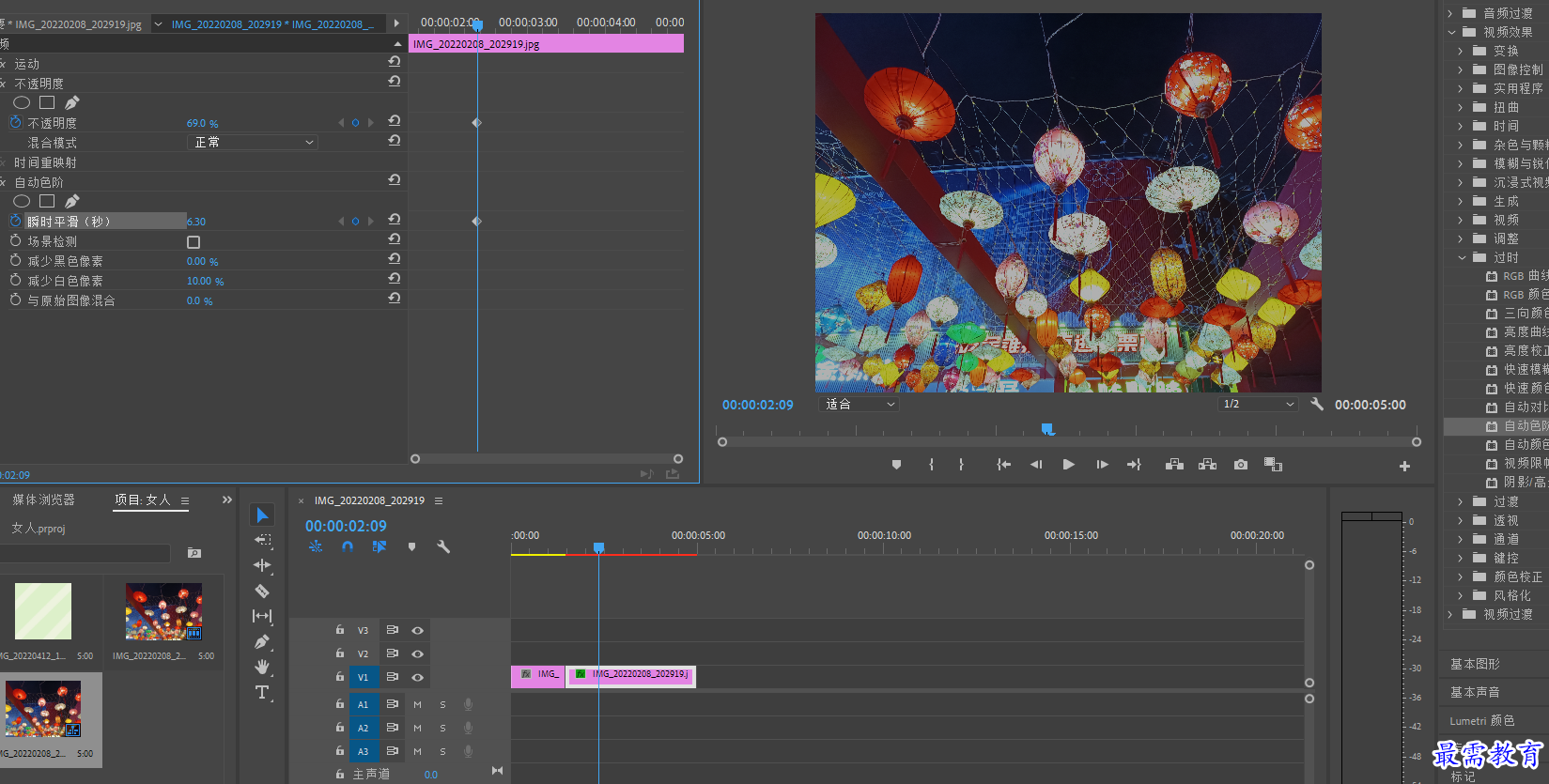The image size is (1549, 784).
Task: Collapse 过时 effects folder
Action: 1462,257
